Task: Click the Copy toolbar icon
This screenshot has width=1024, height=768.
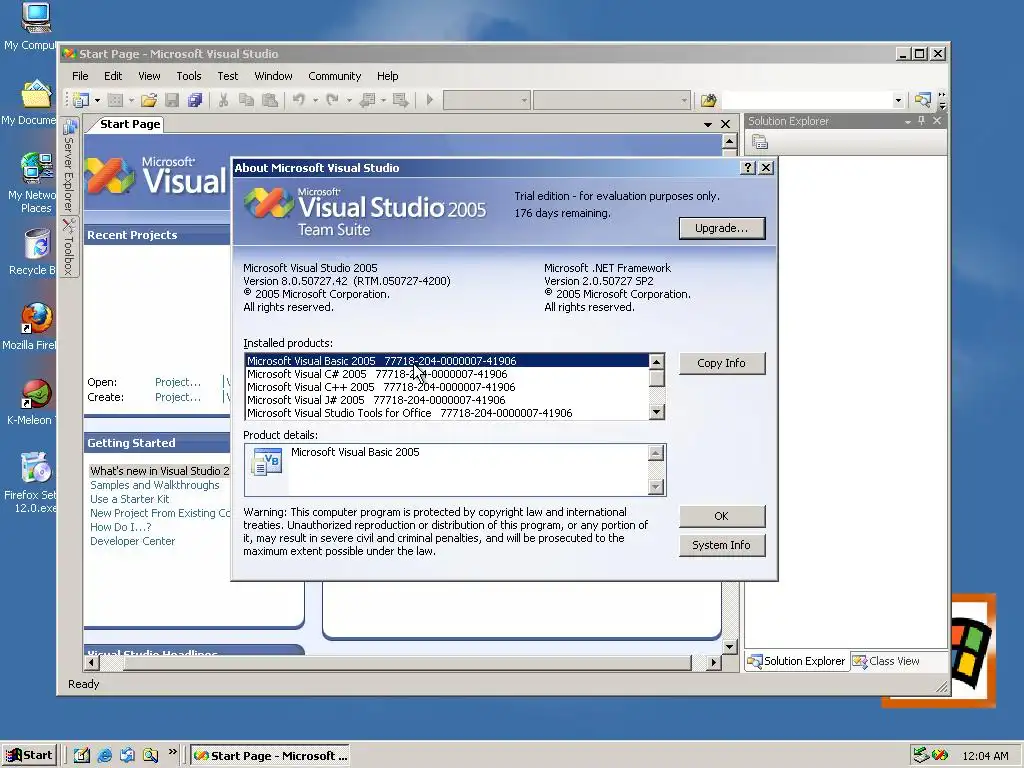Action: coord(246,100)
